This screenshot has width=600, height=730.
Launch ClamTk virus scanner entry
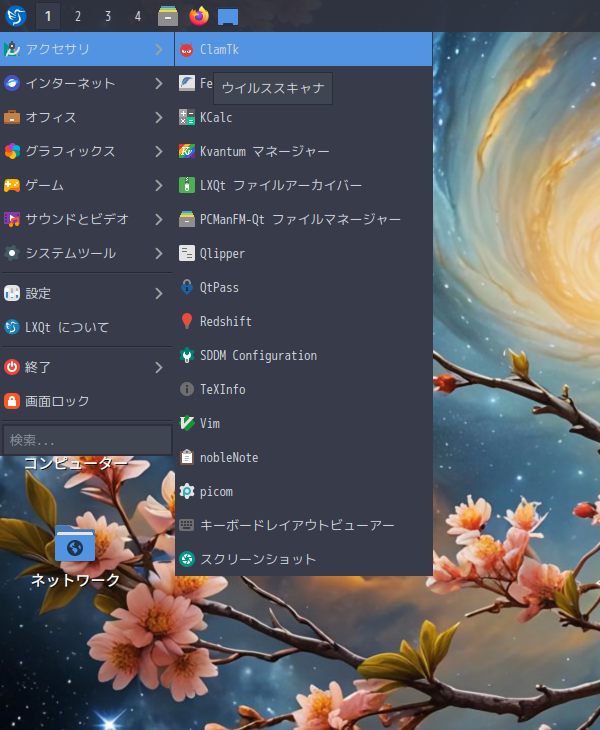click(303, 49)
